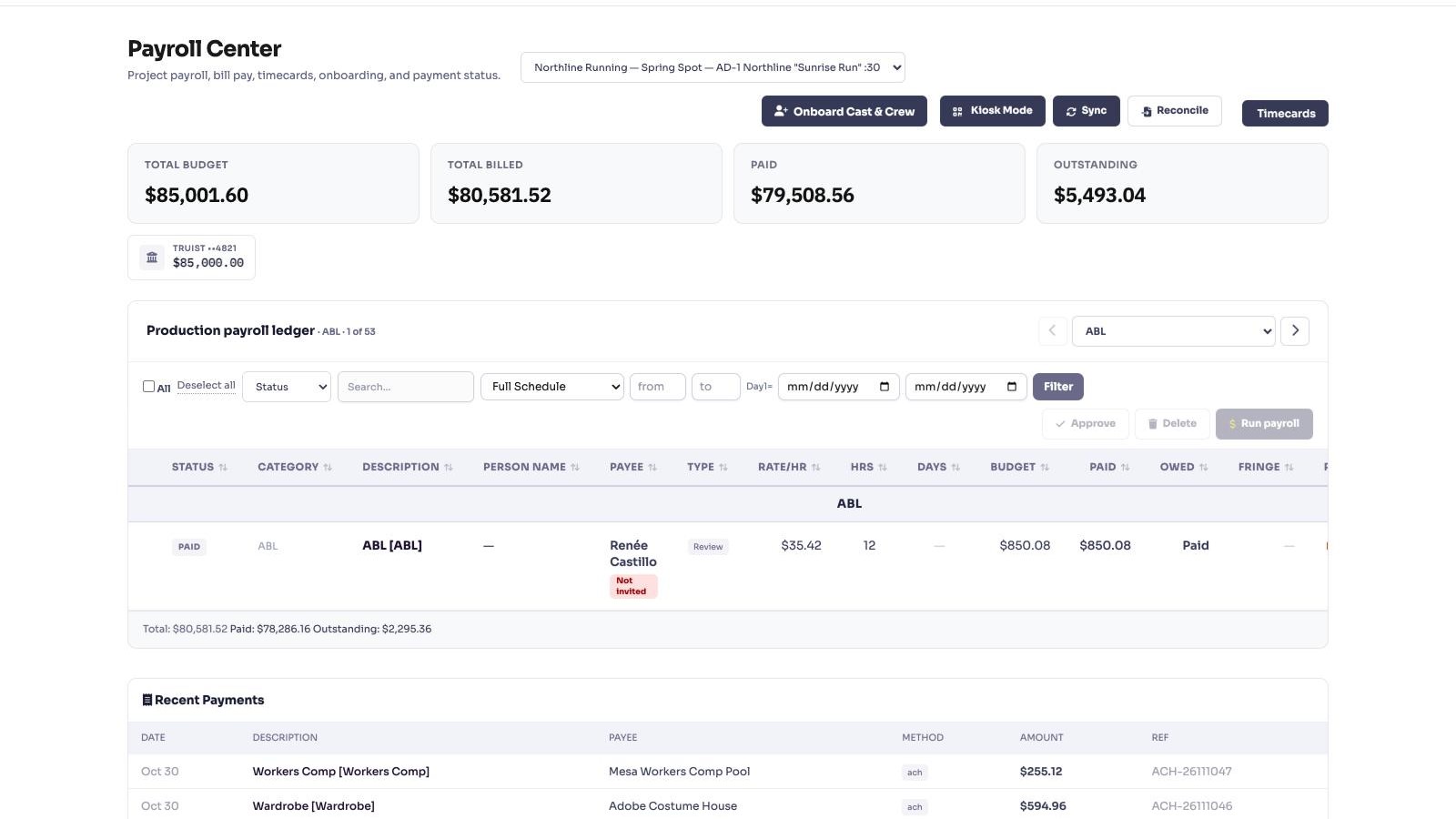The image size is (1456, 819).
Task: Open calendar picker on first date field
Action: tap(885, 387)
